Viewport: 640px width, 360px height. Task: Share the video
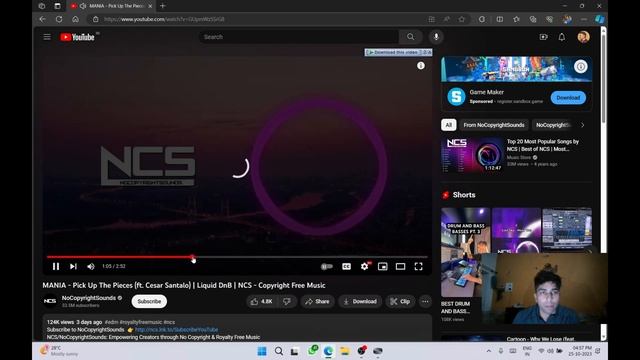tap(317, 302)
